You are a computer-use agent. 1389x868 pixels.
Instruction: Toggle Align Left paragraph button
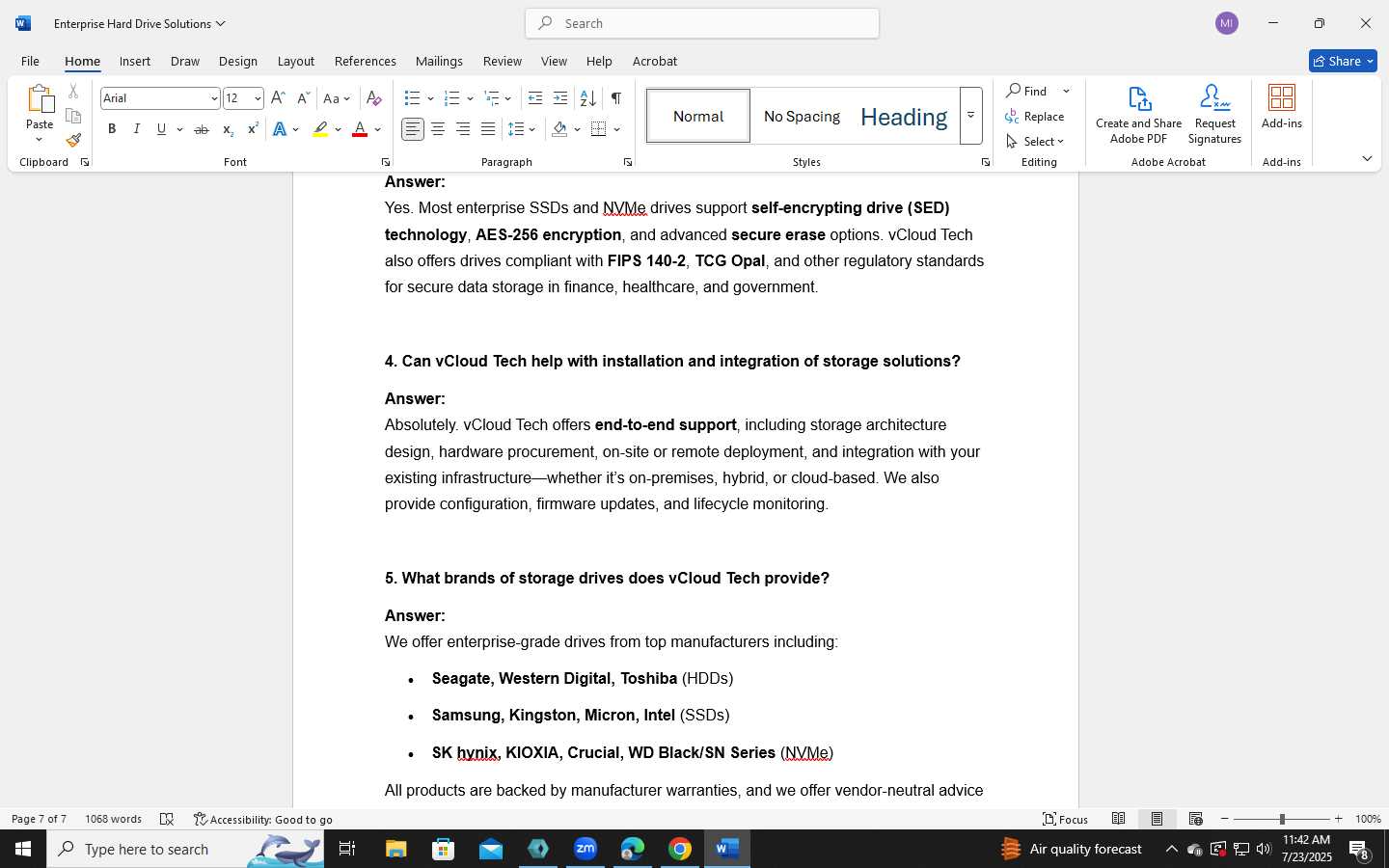(413, 129)
